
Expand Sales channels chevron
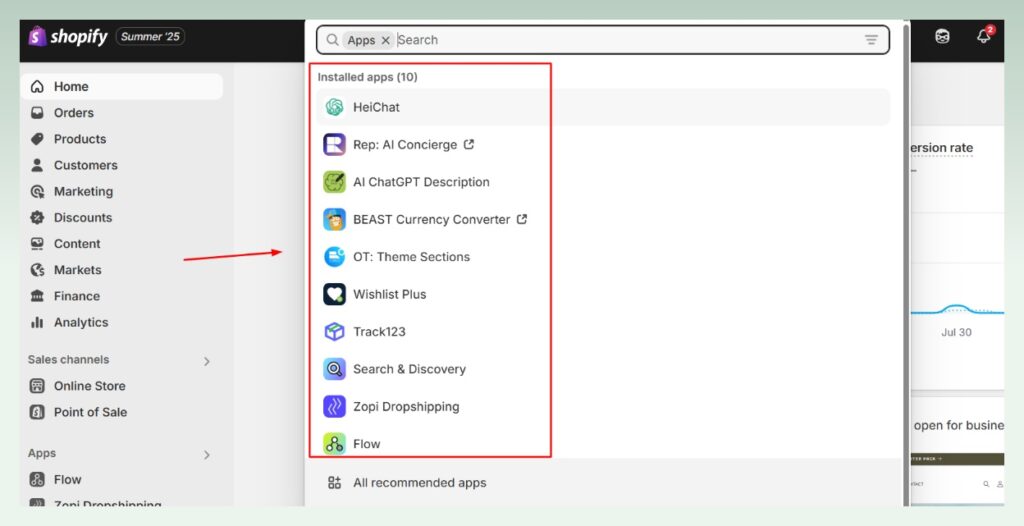pos(207,361)
